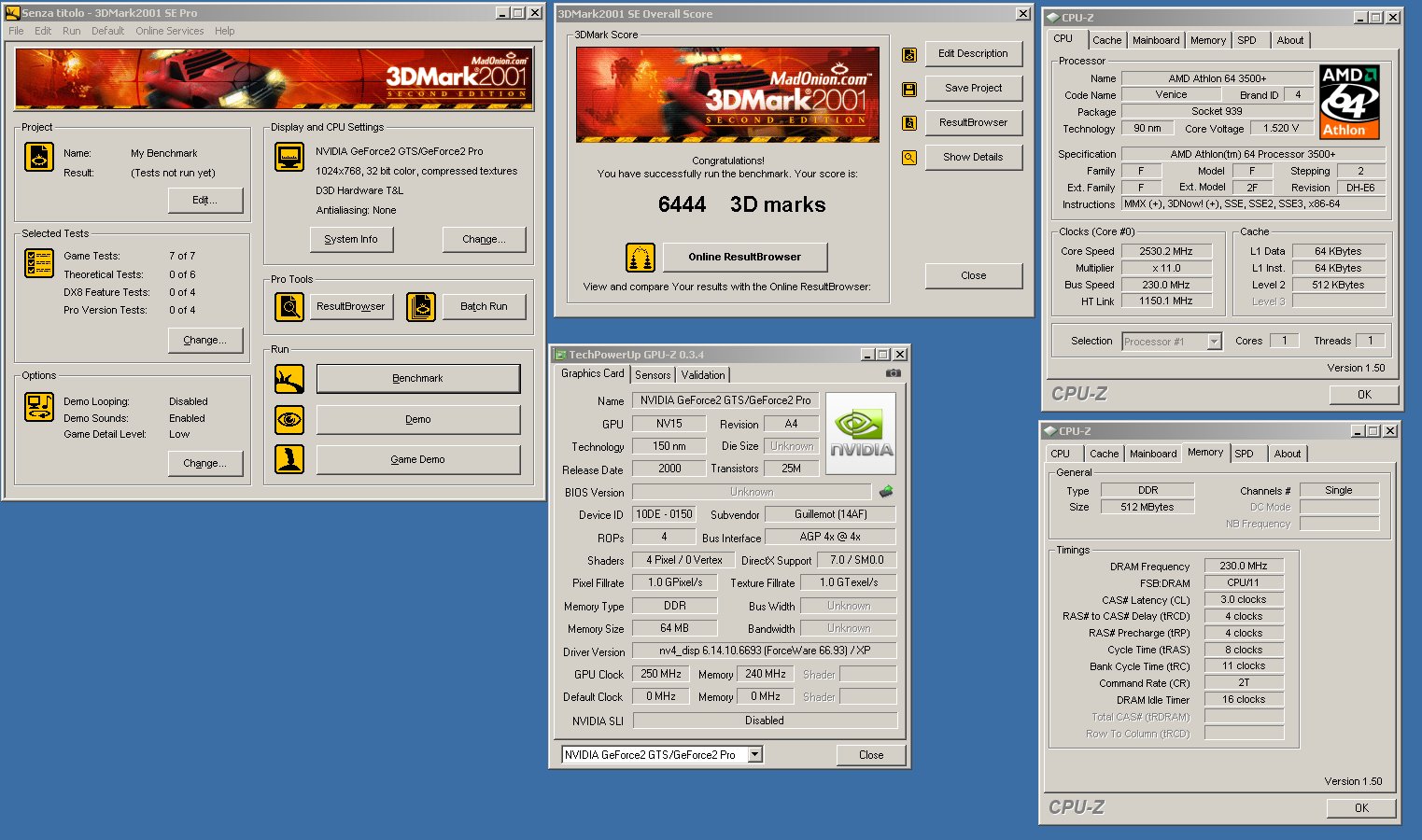Click the ResultBrowser button in Pro Tools
The height and width of the screenshot is (840, 1422).
[x=350, y=306]
